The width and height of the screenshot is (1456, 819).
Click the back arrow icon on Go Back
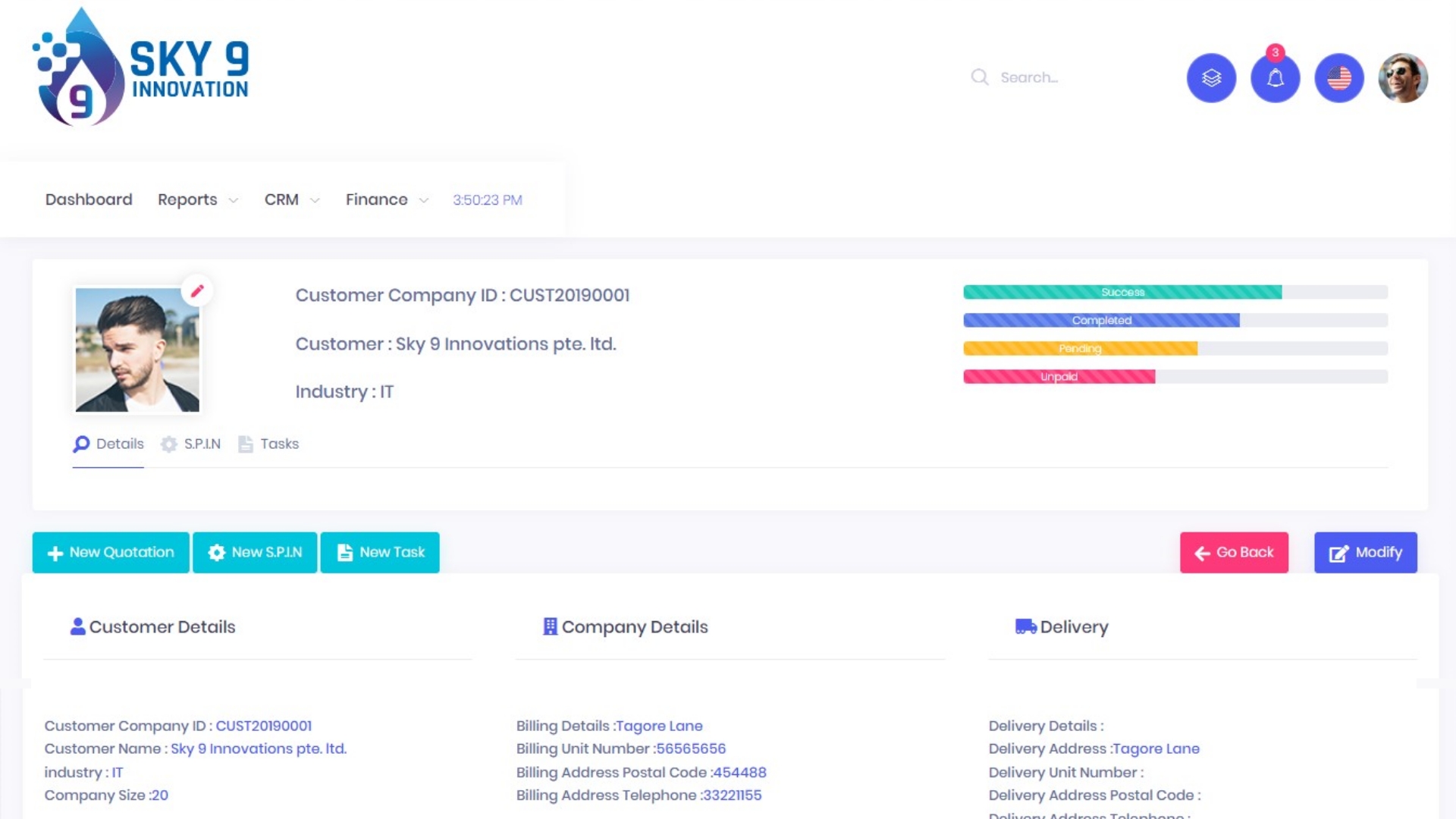coord(1203,554)
